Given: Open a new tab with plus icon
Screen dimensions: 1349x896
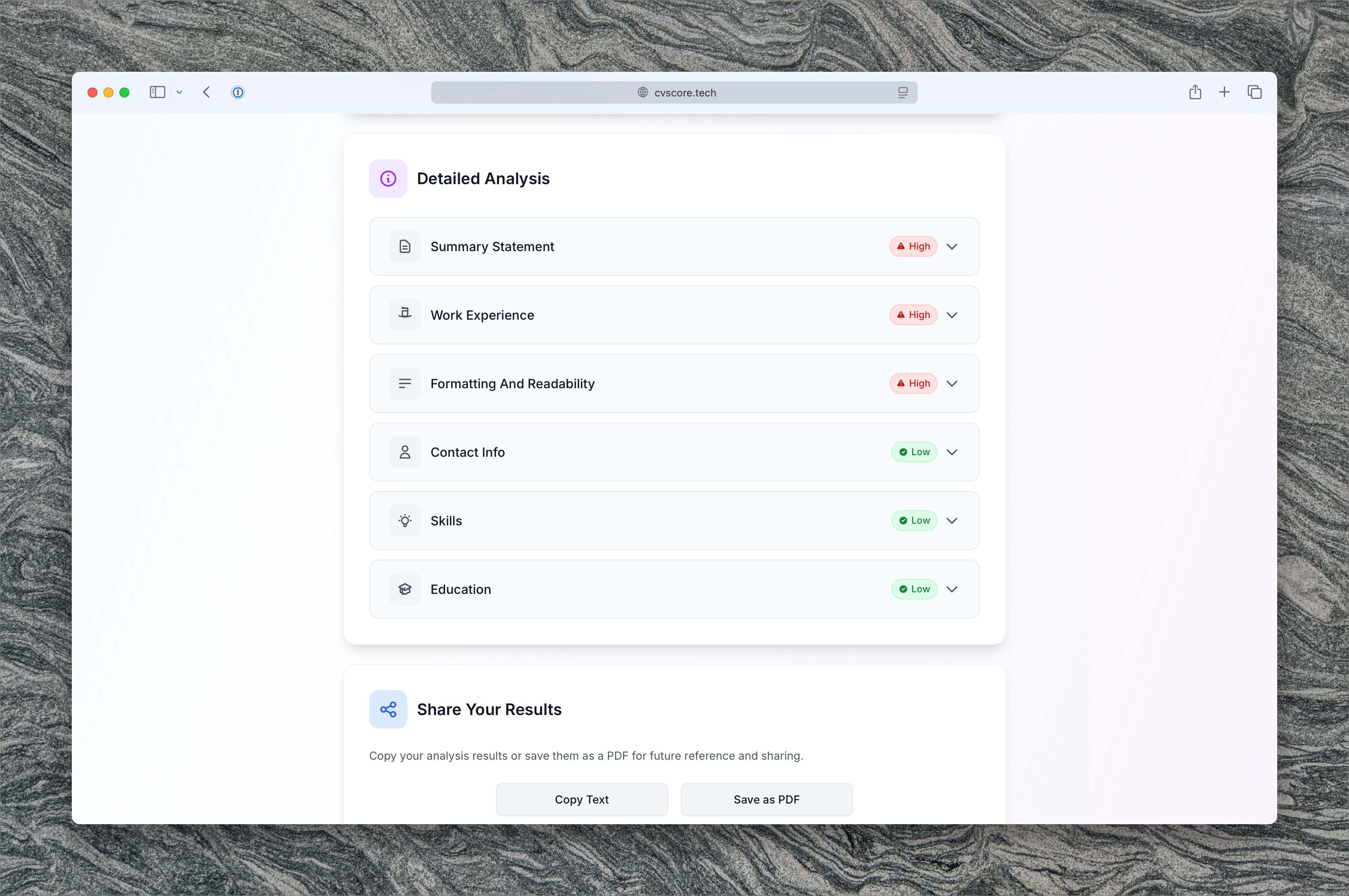Looking at the screenshot, I should [1224, 92].
